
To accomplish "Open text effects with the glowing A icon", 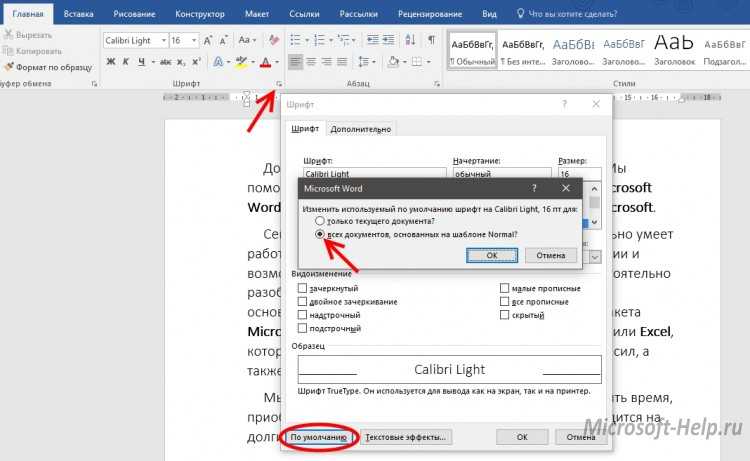I will pyautogui.click(x=218, y=62).
